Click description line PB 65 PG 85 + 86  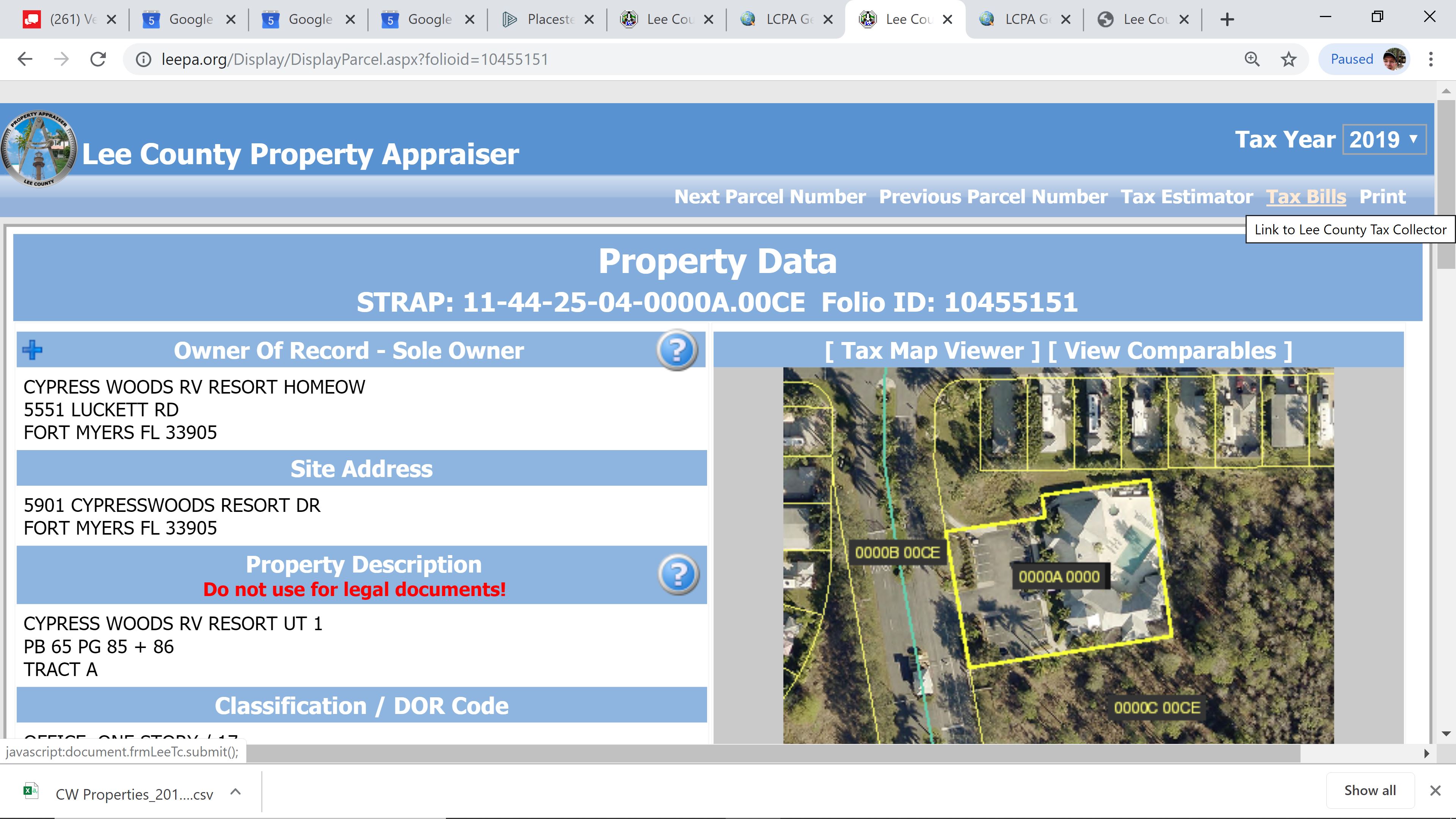click(99, 646)
